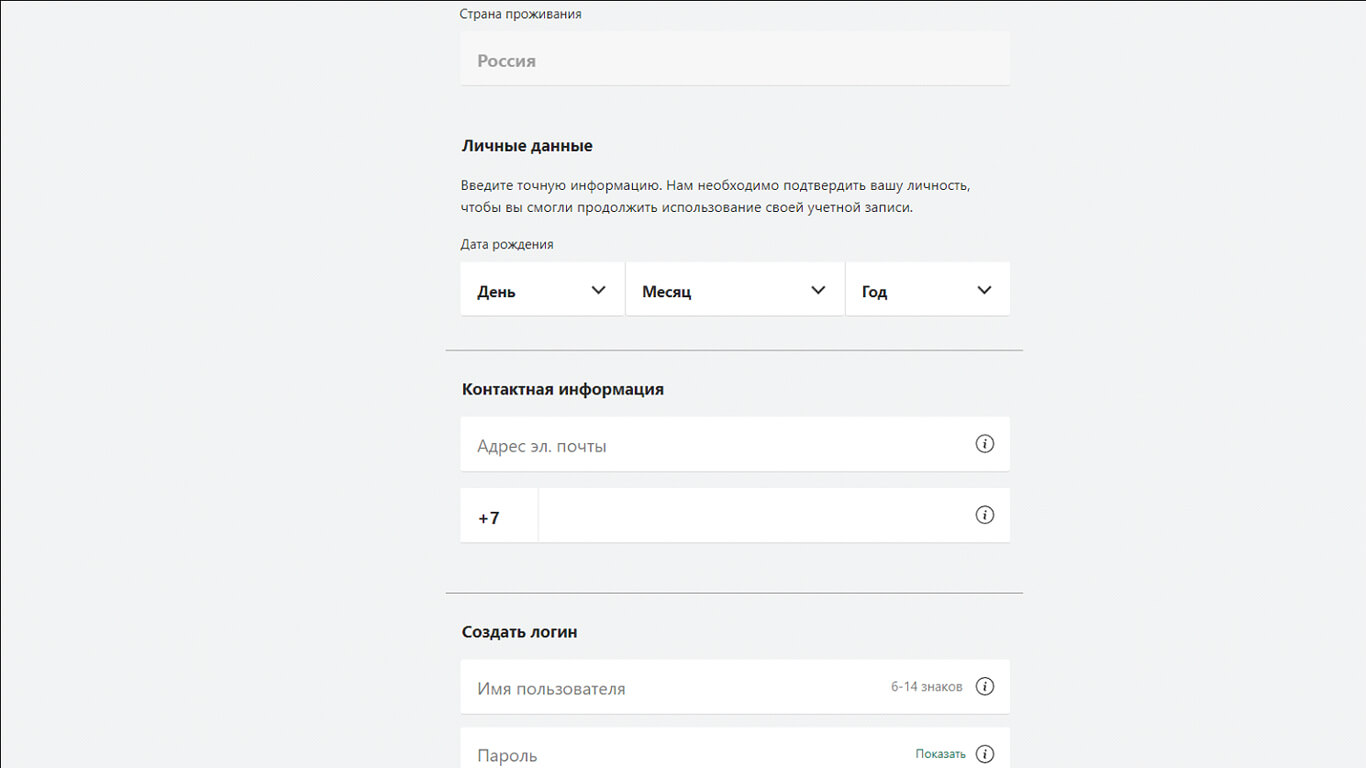Click the Дата рождения label
This screenshot has width=1366, height=768.
507,244
